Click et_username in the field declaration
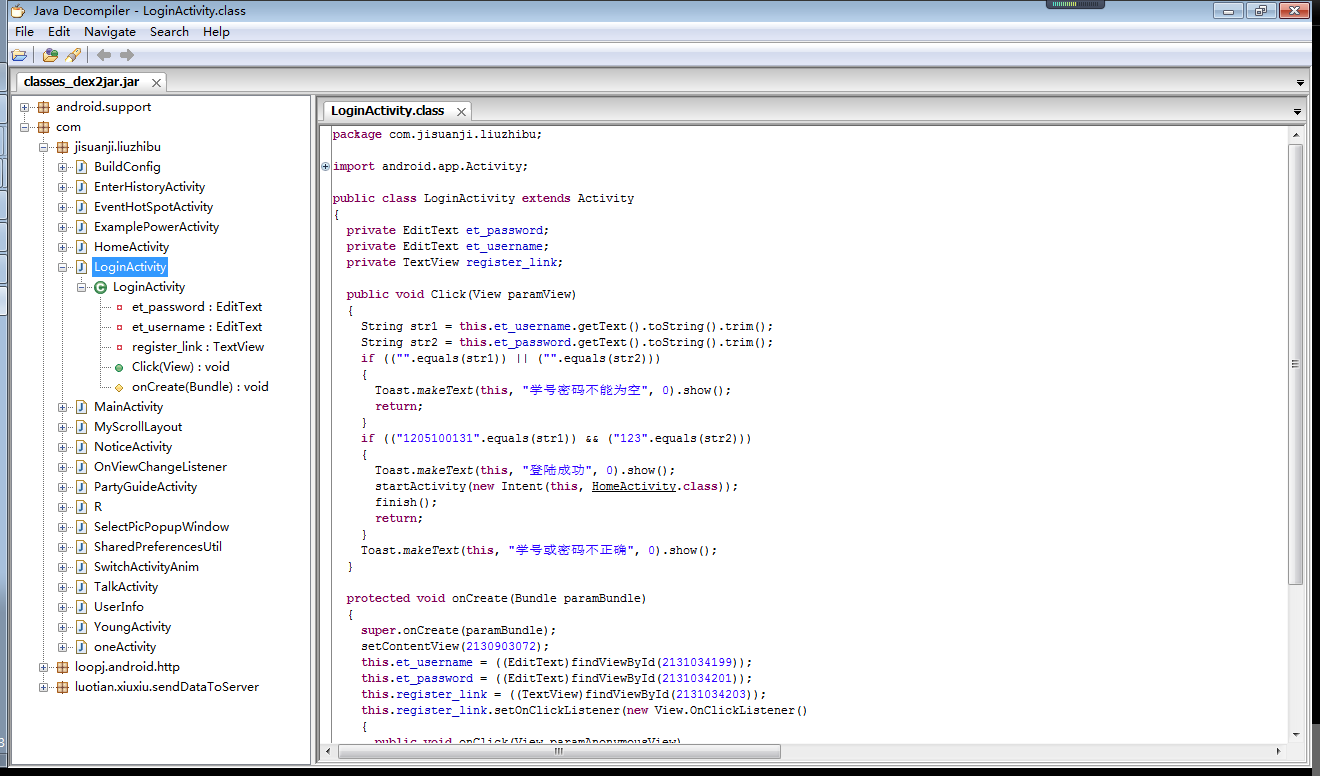1320x776 pixels. point(504,246)
